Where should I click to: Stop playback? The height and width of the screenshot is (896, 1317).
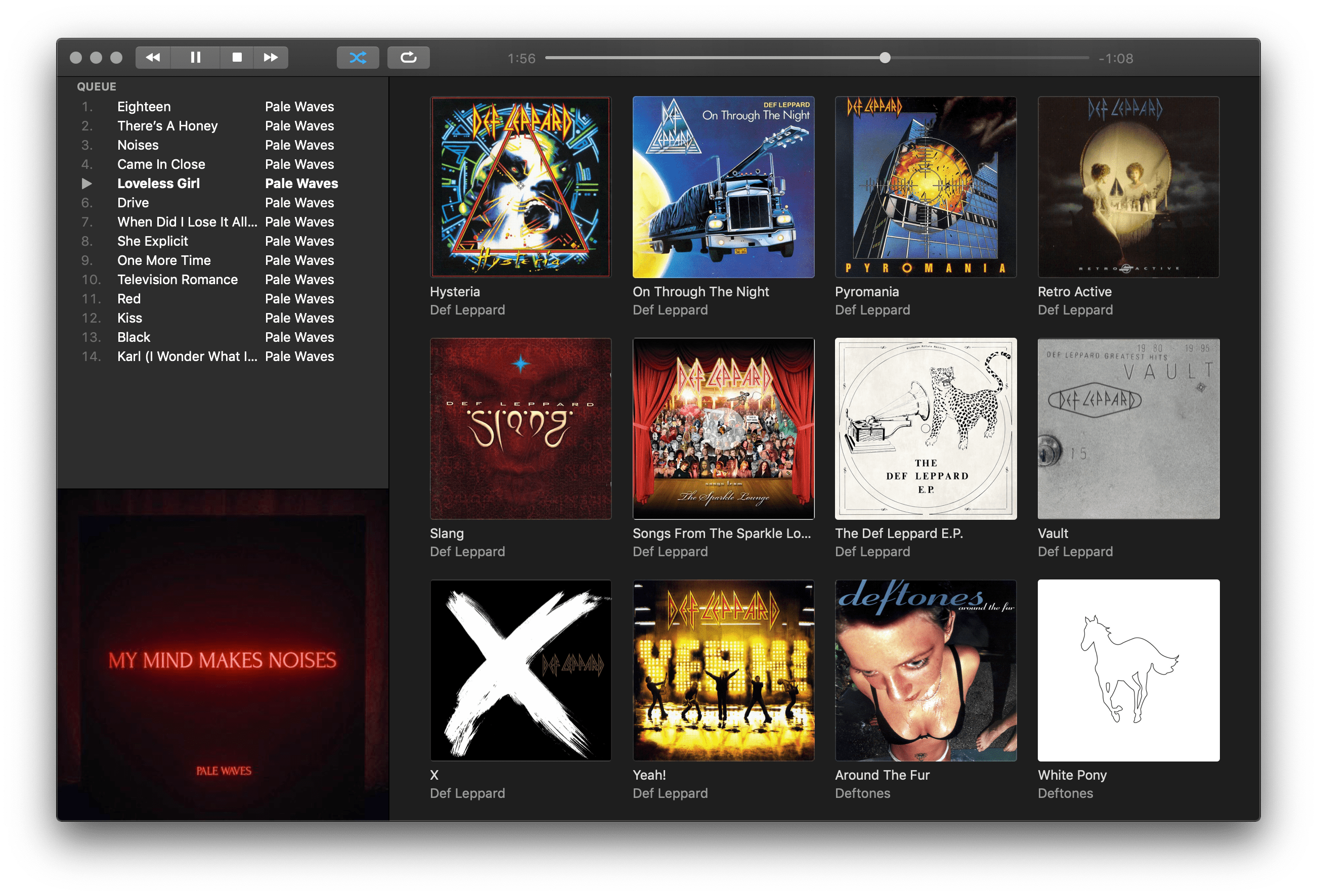tap(237, 57)
